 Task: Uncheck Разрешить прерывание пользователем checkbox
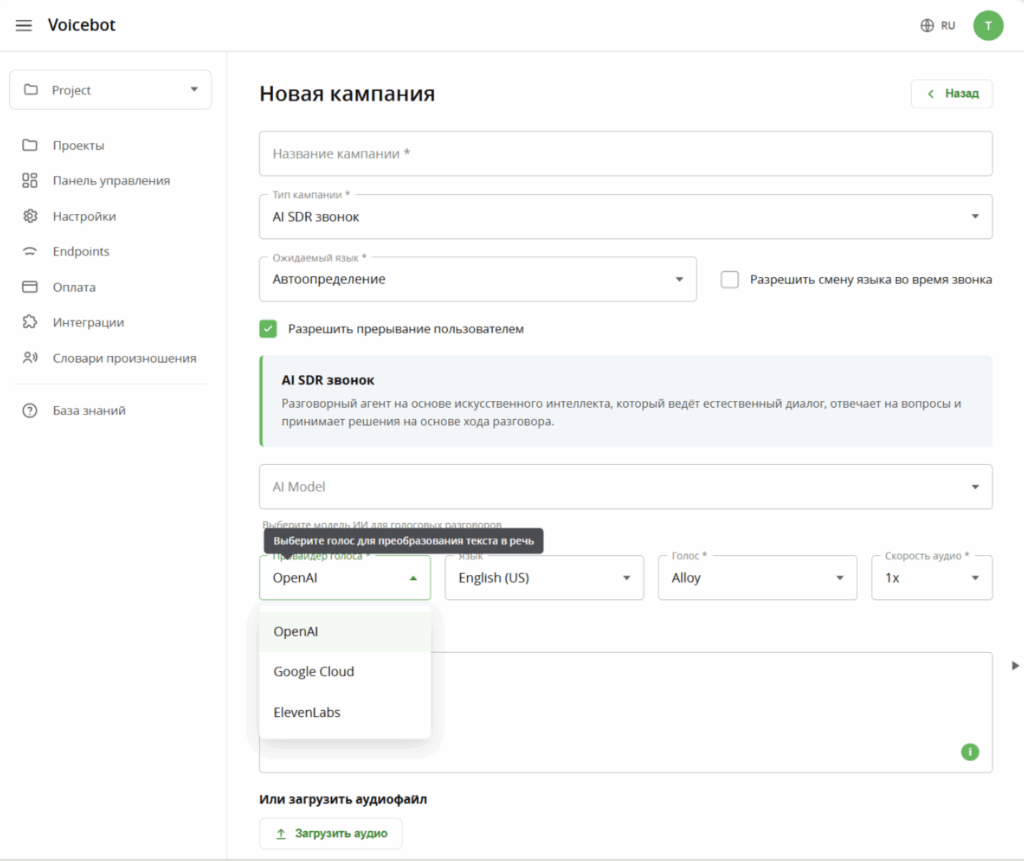point(268,329)
